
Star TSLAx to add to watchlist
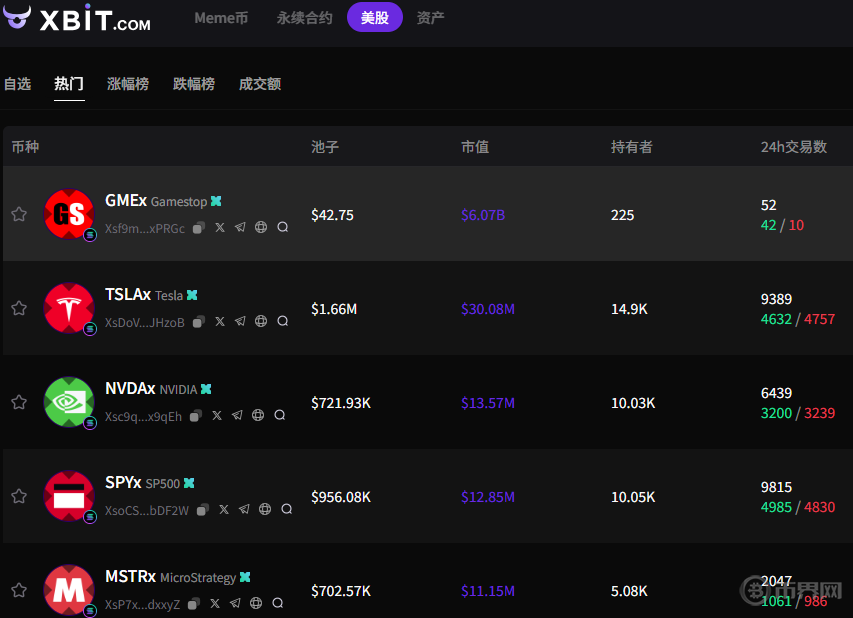click(19, 308)
